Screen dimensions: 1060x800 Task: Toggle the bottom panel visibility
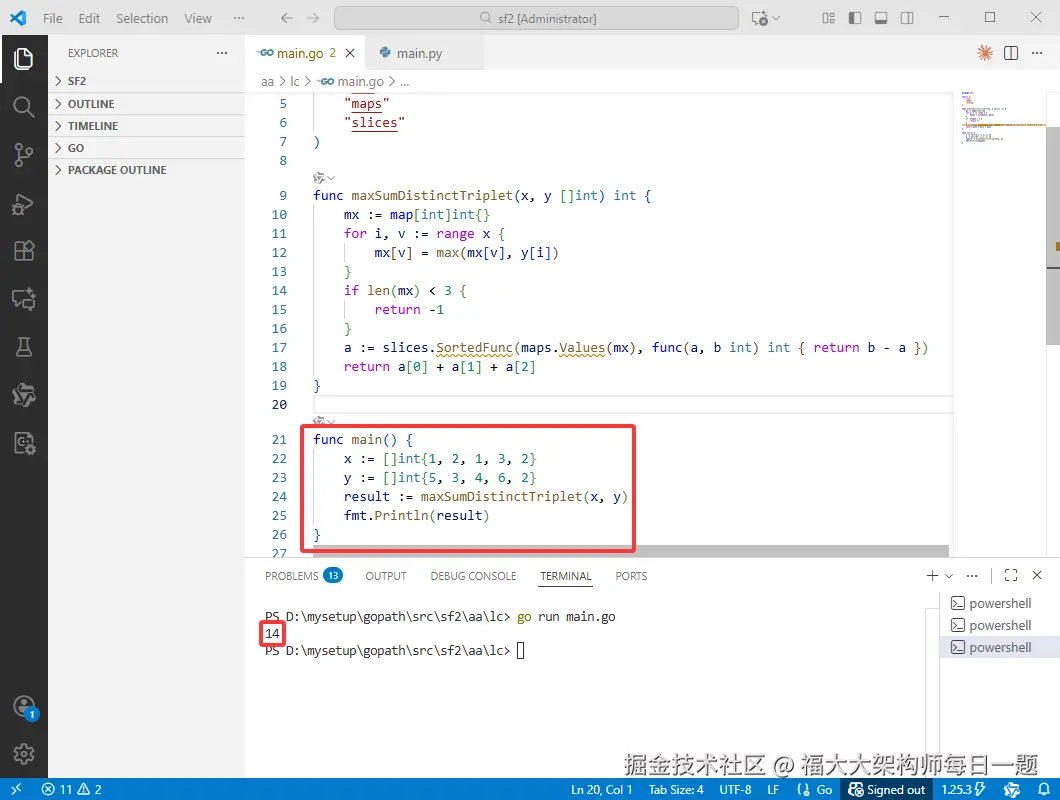(881, 18)
